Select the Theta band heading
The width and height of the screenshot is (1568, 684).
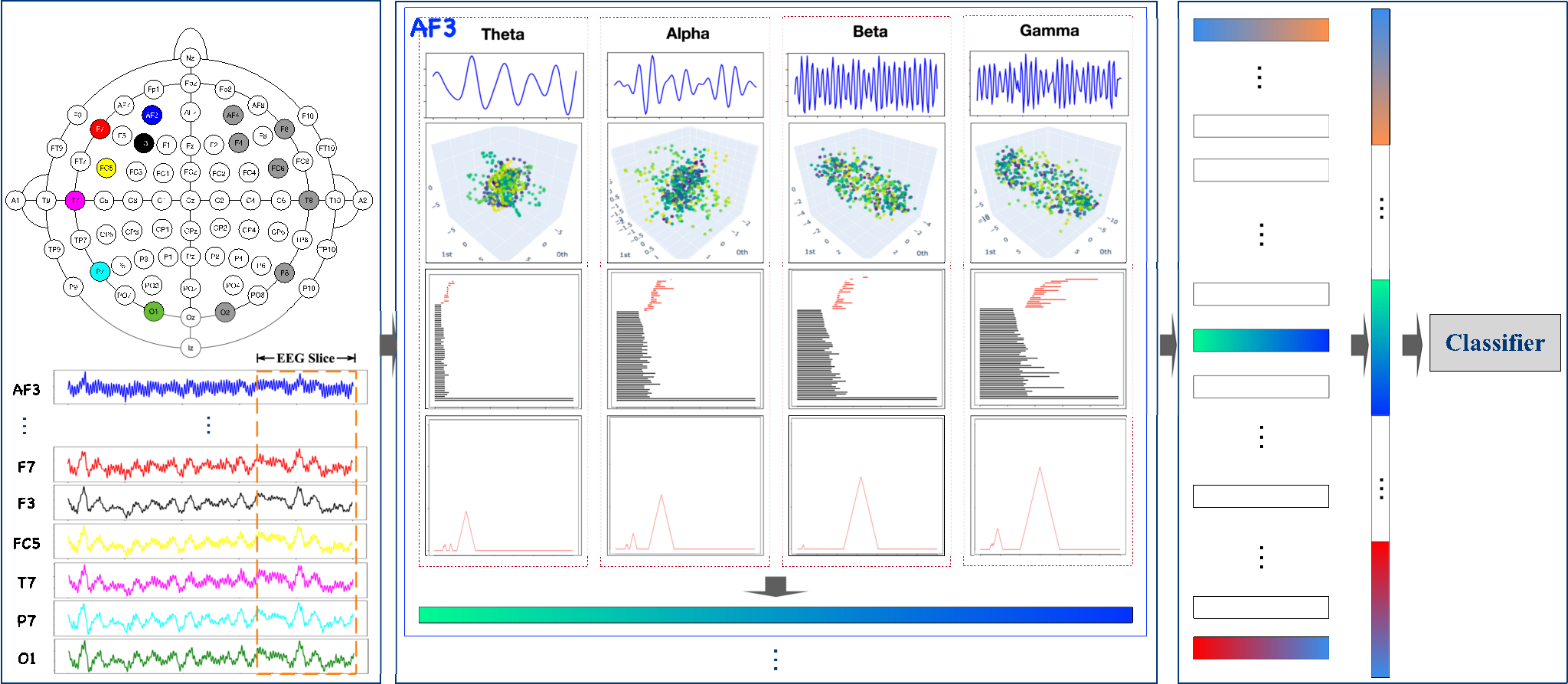click(x=502, y=34)
